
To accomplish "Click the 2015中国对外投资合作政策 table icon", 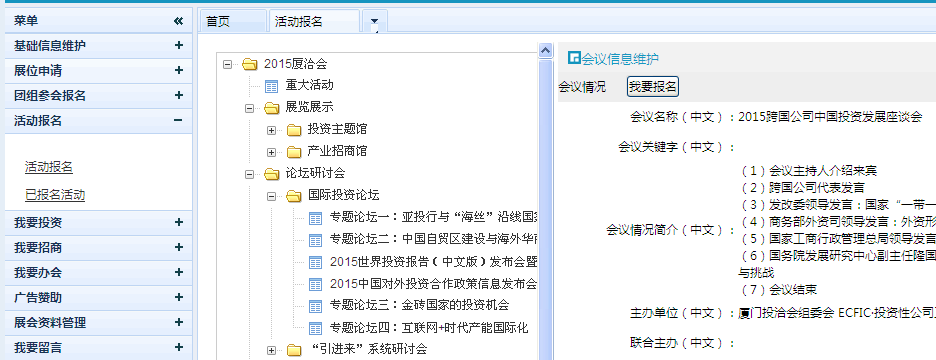I will [316, 284].
